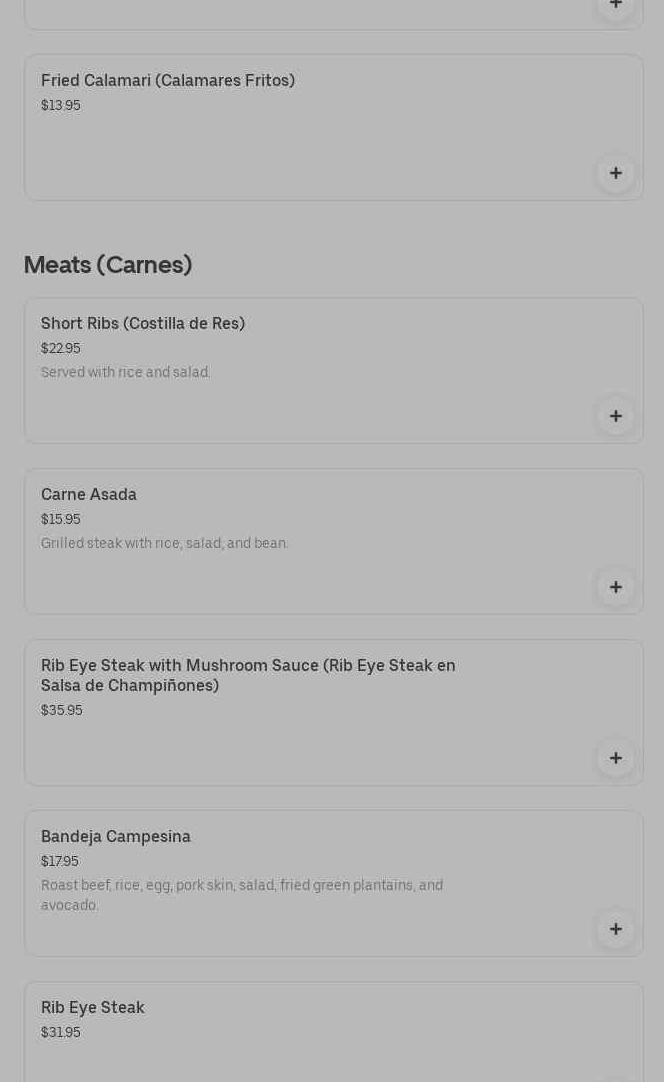Open the Bandeja Campesina item title
Screen dimensions: 664x1082
tap(116, 837)
